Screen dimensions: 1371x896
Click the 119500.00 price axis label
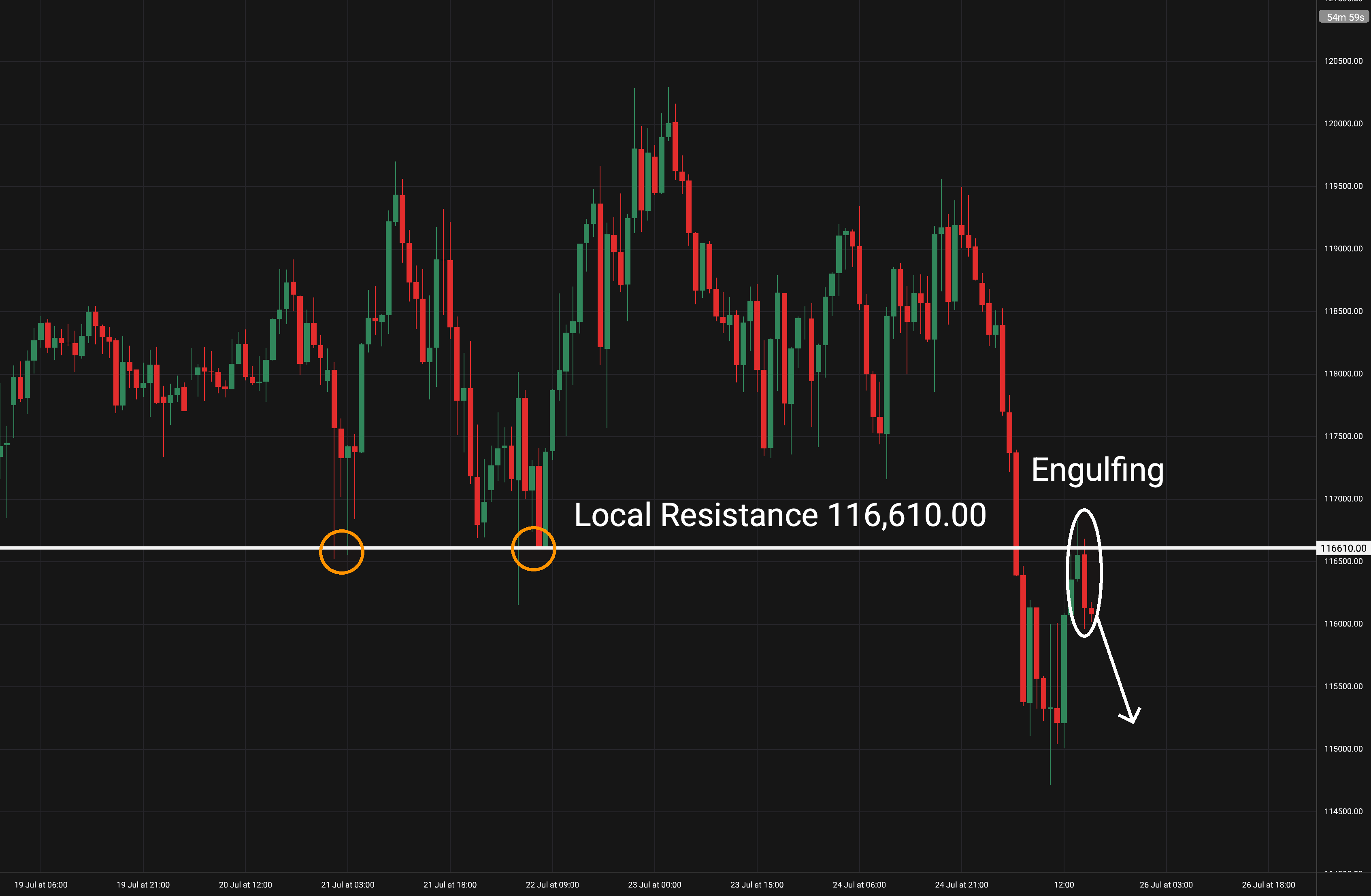pos(1343,186)
